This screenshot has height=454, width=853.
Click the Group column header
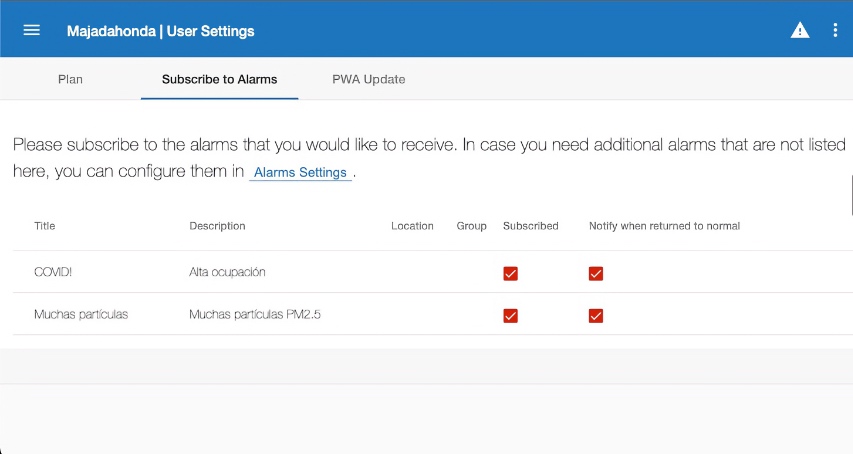(471, 226)
